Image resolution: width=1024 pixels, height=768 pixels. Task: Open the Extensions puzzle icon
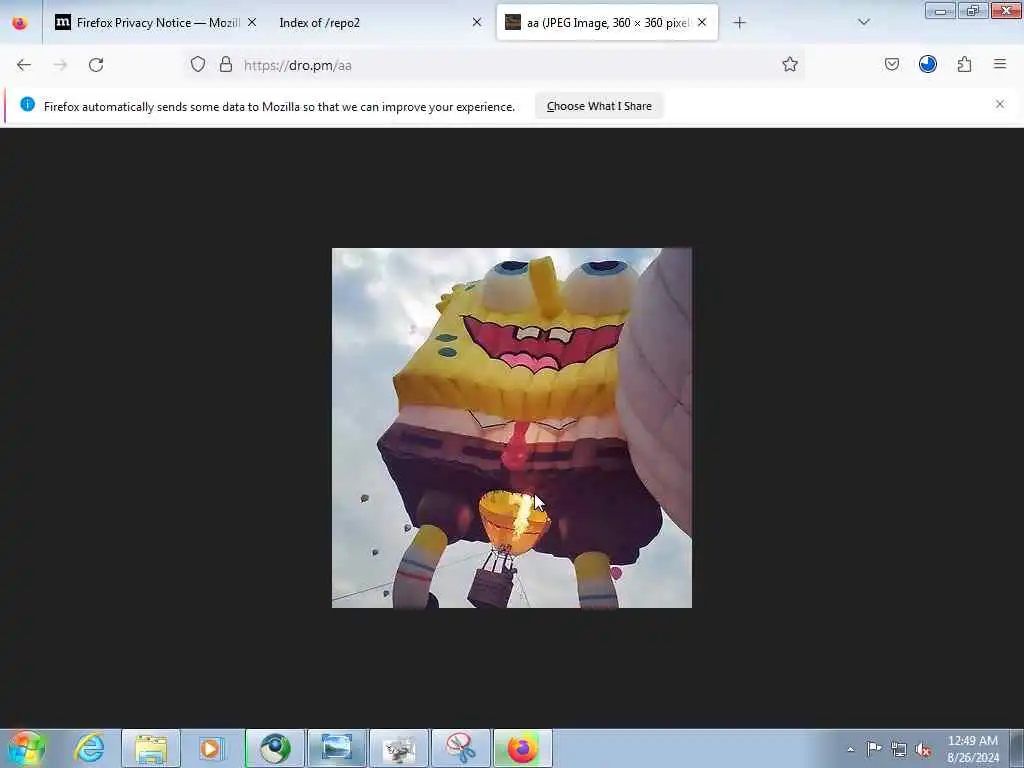click(965, 64)
